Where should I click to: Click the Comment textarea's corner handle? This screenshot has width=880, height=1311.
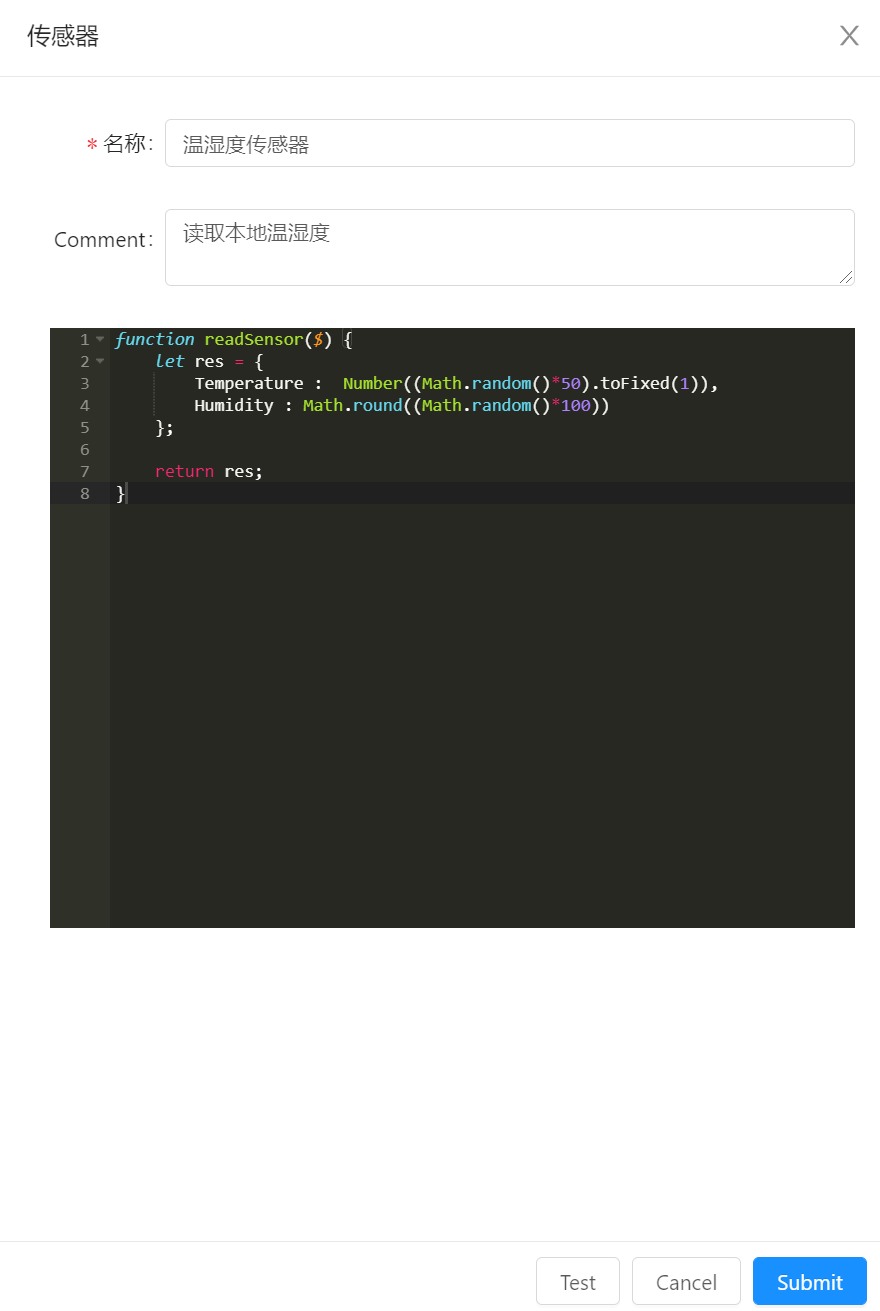(x=847, y=278)
